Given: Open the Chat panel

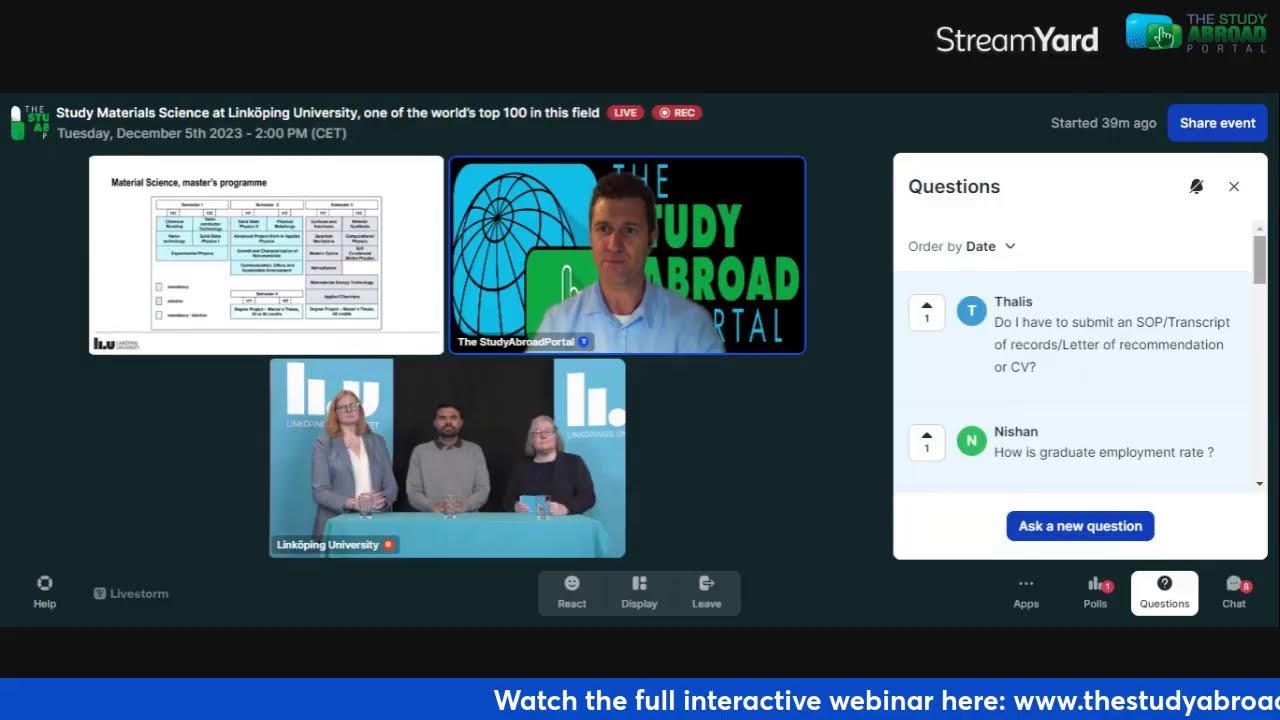Looking at the screenshot, I should coord(1234,592).
